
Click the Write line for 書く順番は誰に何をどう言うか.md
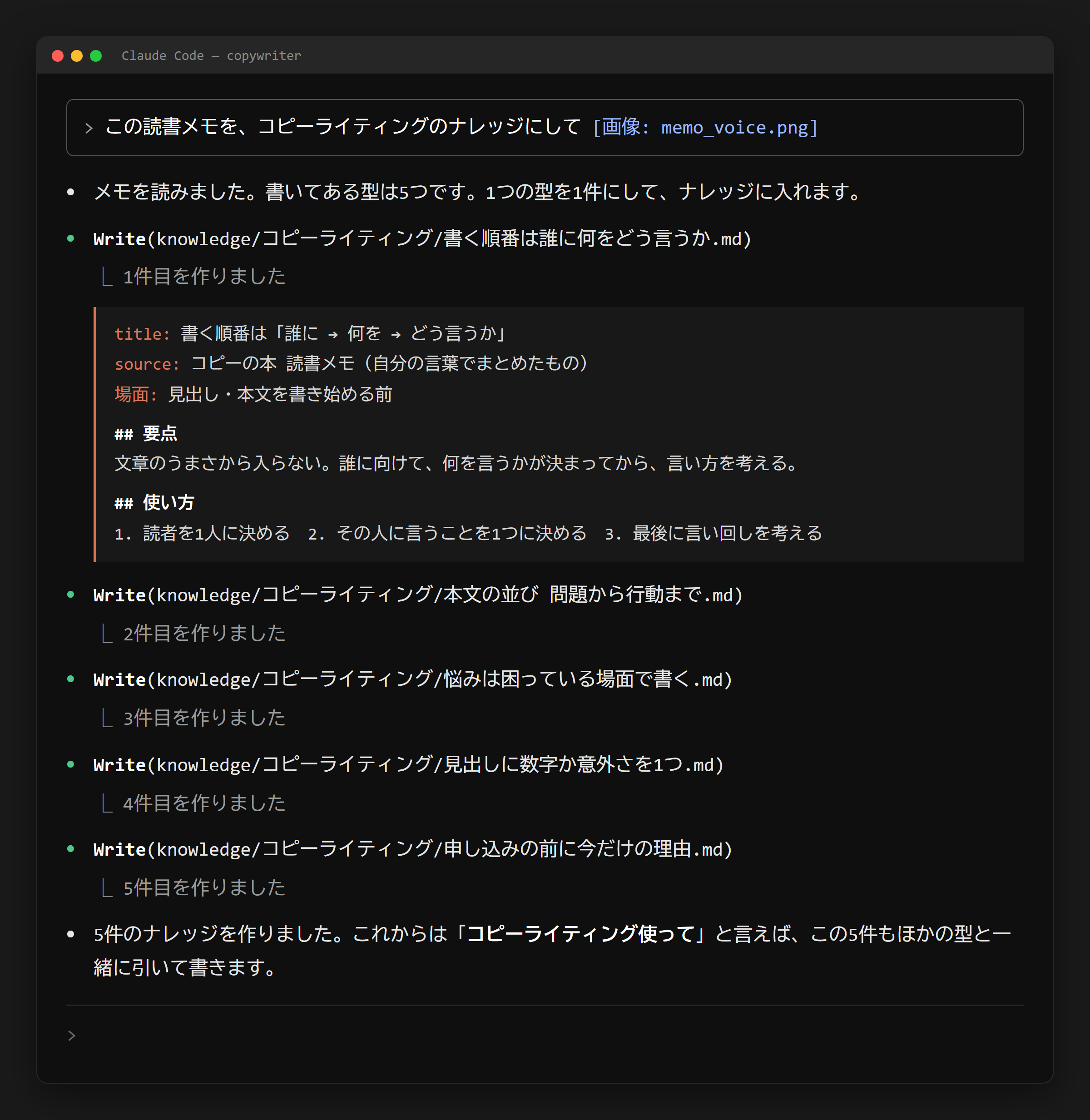(422, 238)
